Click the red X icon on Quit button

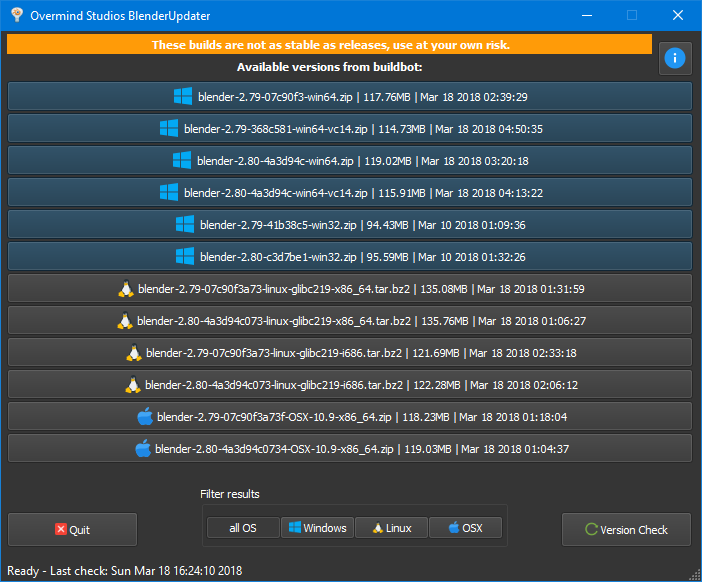click(x=61, y=529)
